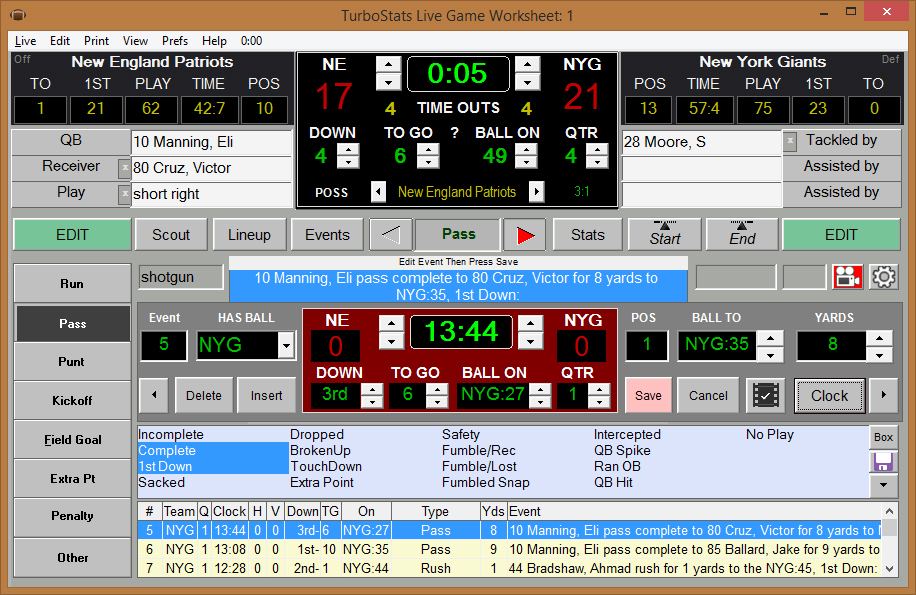Select event row 6 pass to Ballard, Jake
The image size is (916, 595).
coord(509,549)
